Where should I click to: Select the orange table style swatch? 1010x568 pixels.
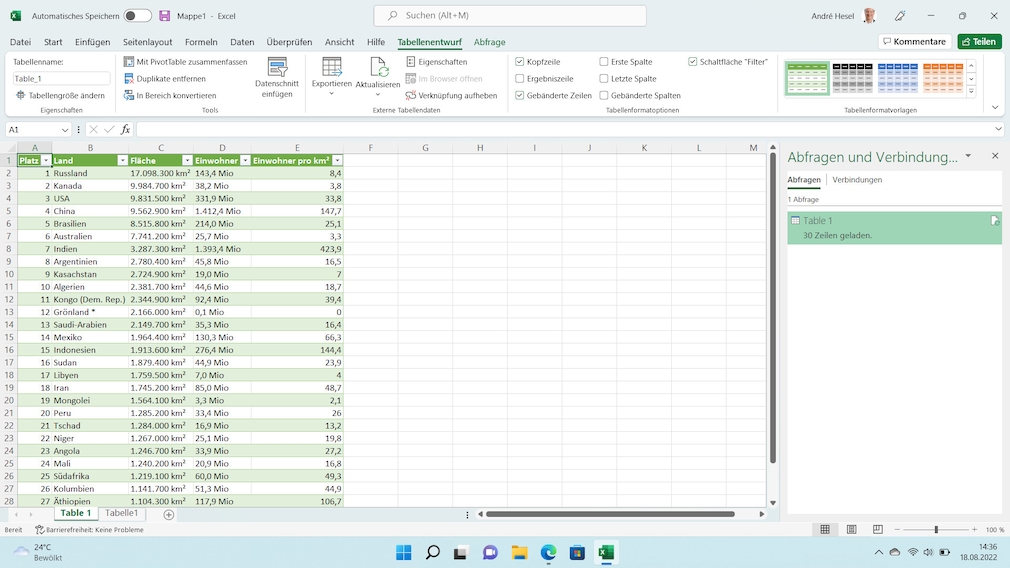(x=942, y=78)
